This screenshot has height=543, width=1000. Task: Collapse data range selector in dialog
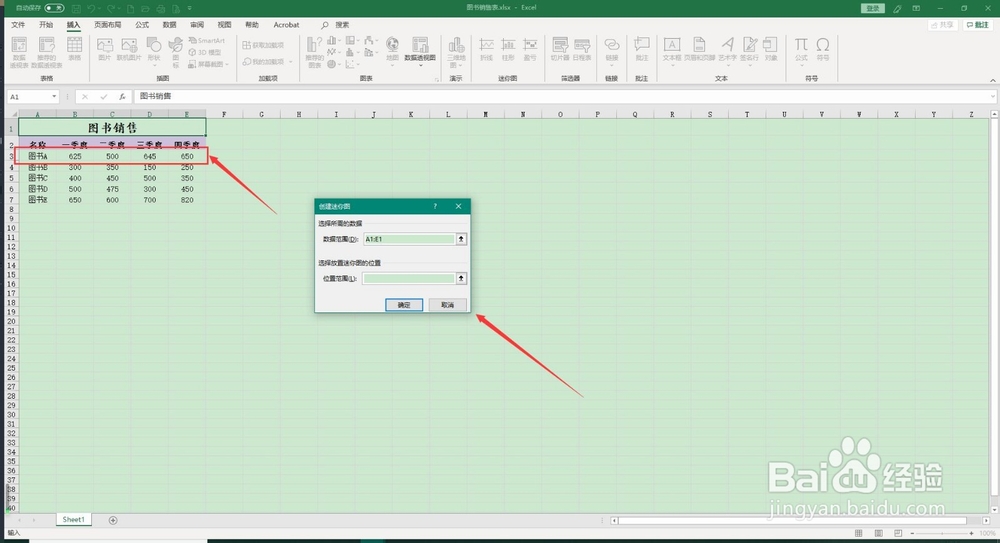(461, 239)
